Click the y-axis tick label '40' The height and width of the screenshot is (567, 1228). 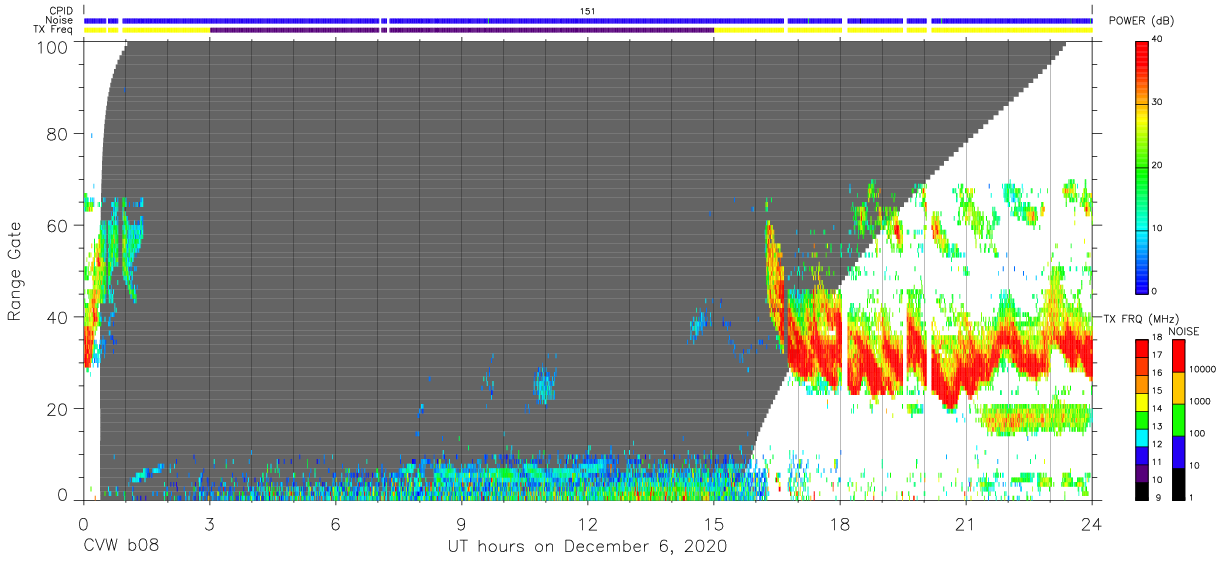click(x=59, y=317)
